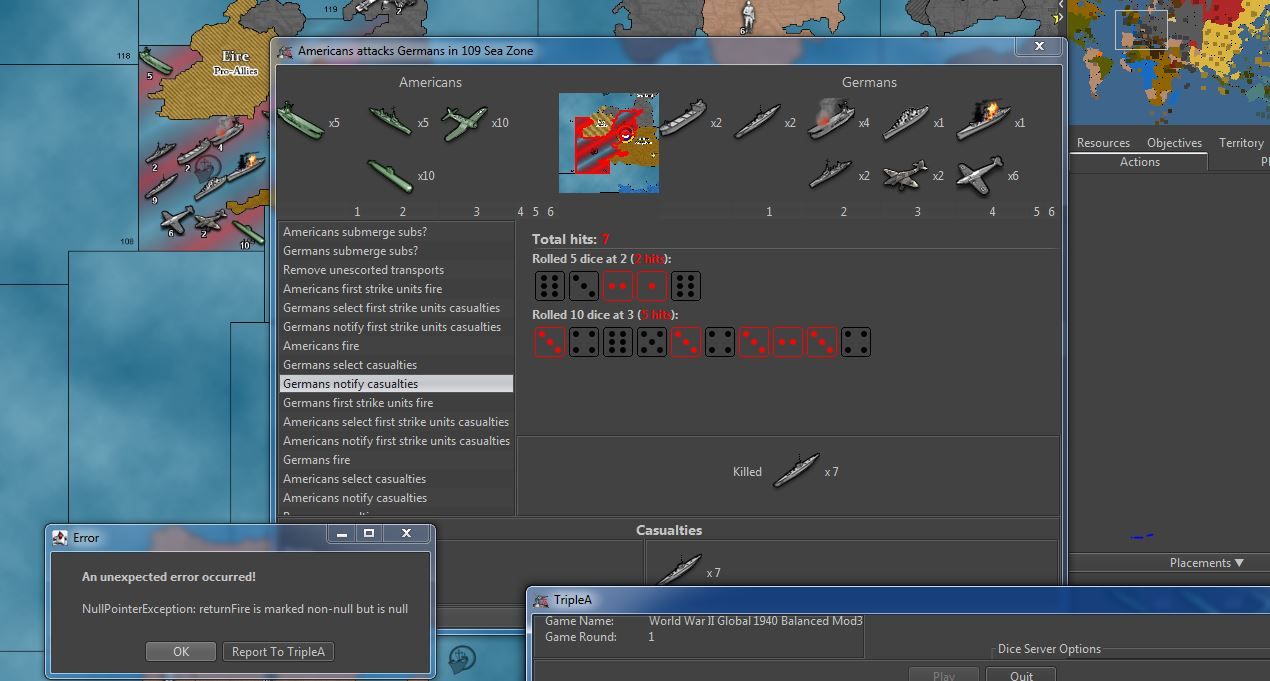Click the damaged German carrier x4 icon
The width and height of the screenshot is (1270, 681).
click(829, 121)
